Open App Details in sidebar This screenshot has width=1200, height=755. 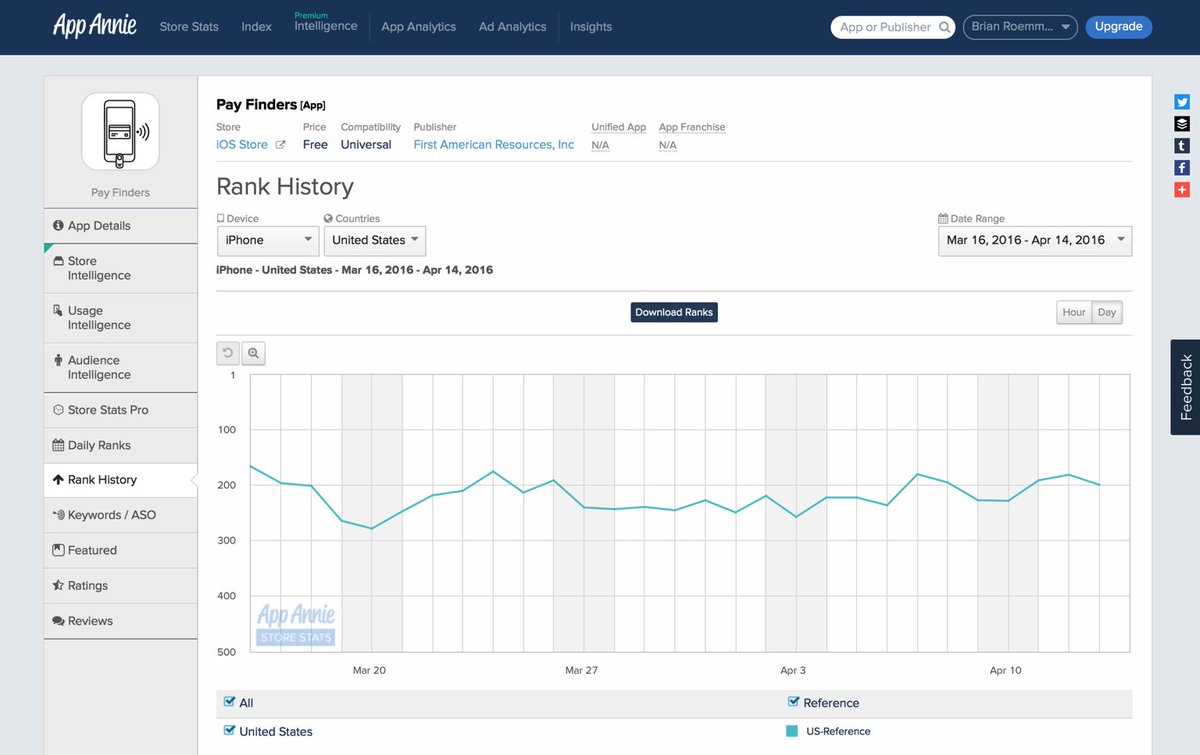pyautogui.click(x=121, y=226)
